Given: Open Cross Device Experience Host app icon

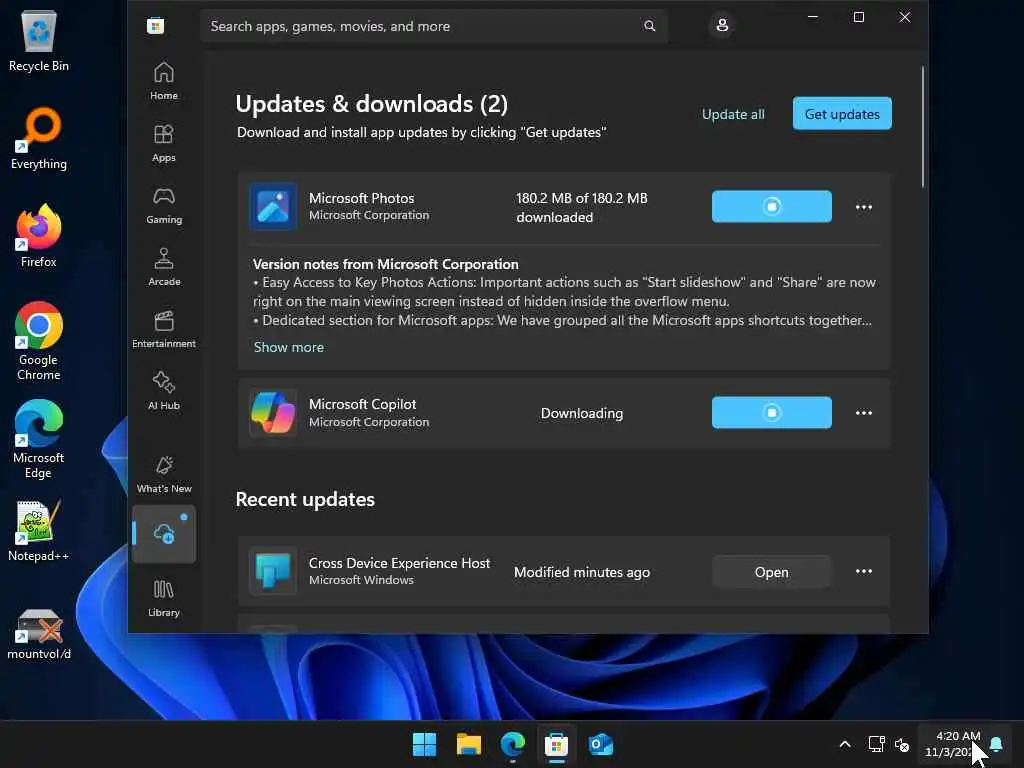Looking at the screenshot, I should (x=273, y=571).
